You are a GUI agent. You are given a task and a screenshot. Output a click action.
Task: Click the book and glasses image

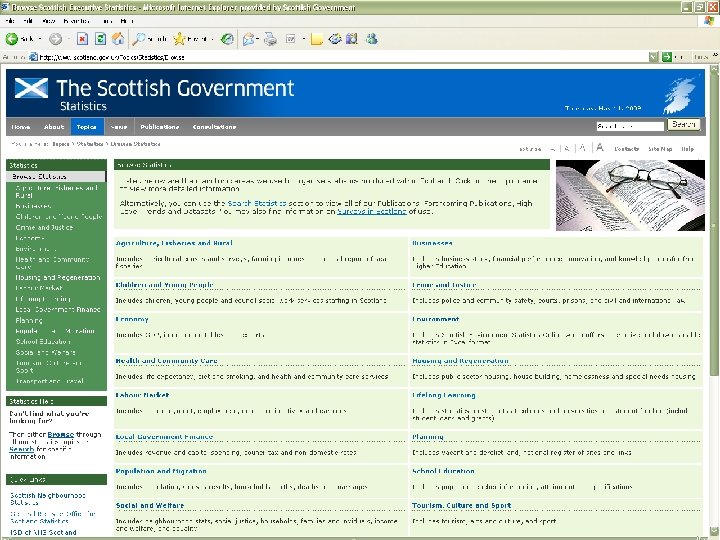pos(630,195)
